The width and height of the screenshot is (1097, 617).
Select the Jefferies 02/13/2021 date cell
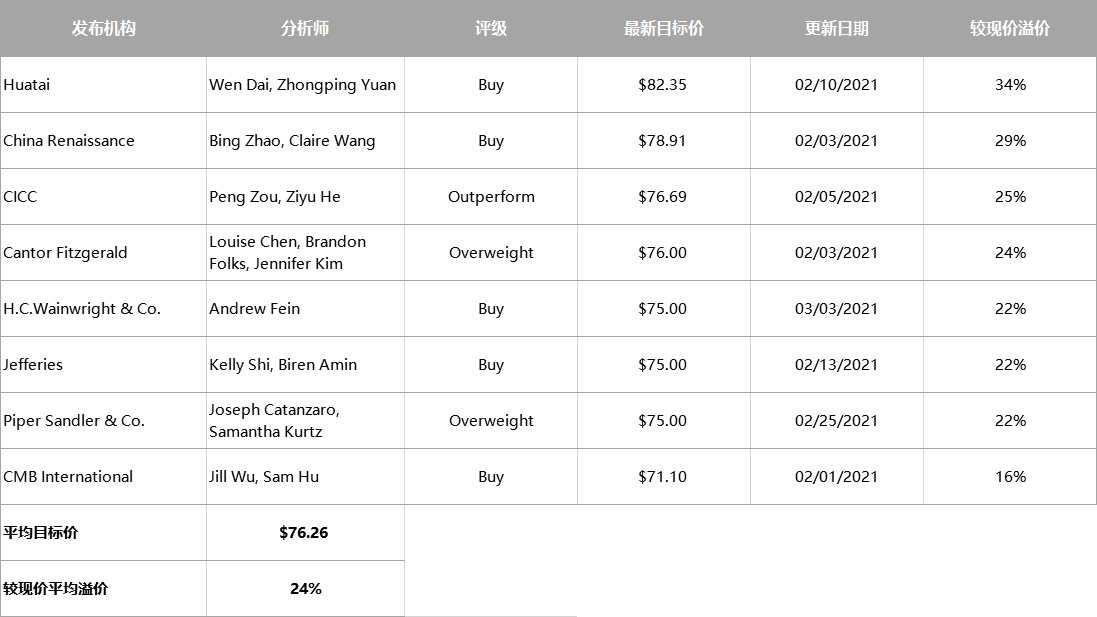click(x=837, y=364)
